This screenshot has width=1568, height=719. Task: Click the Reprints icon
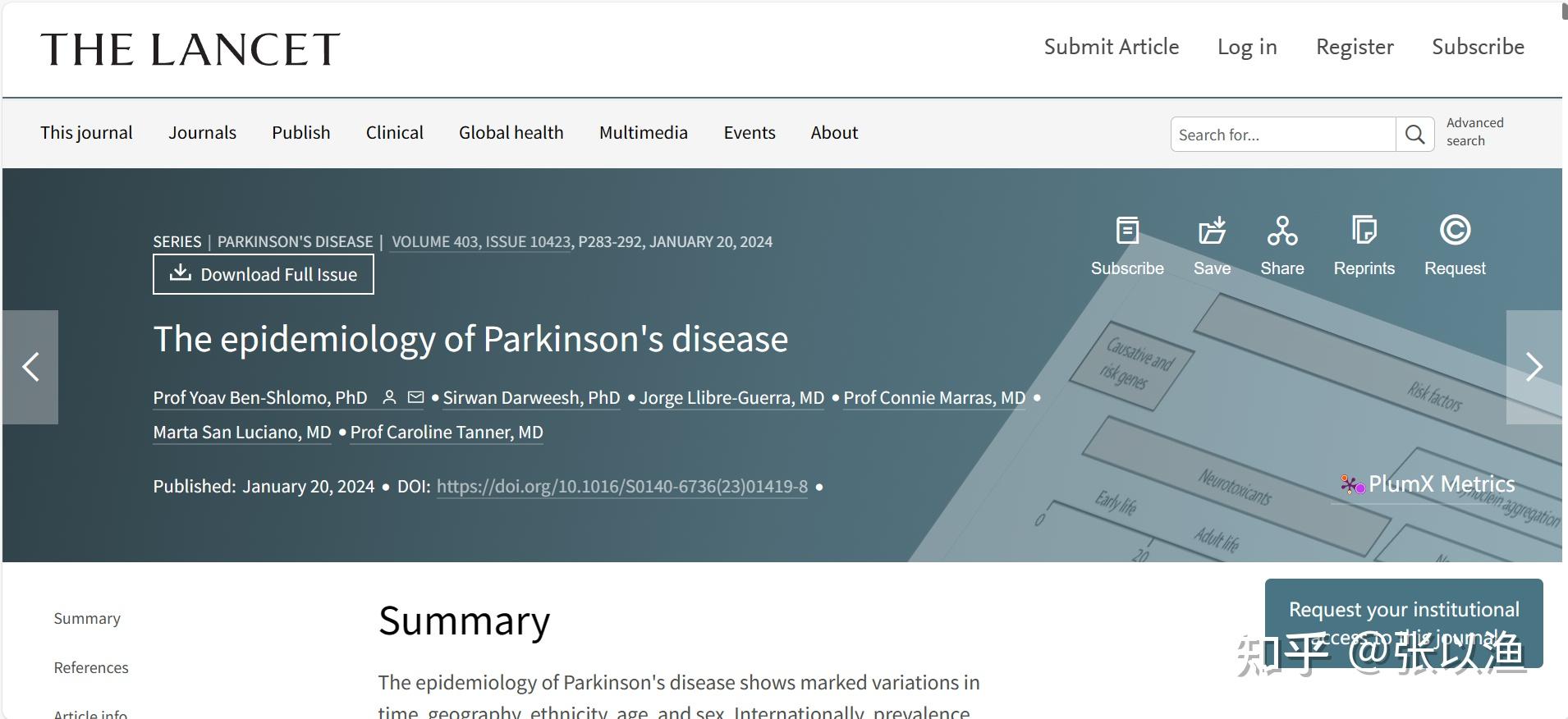click(x=1364, y=231)
